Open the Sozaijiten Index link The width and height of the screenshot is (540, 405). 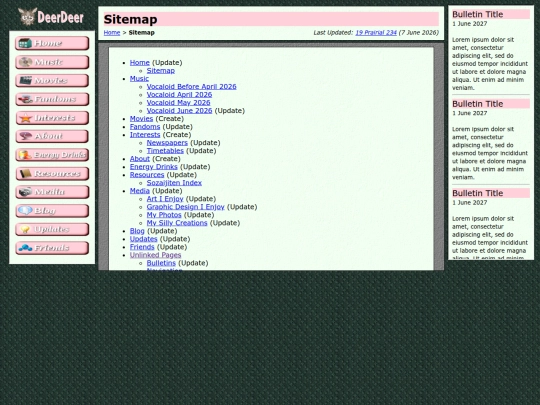(x=174, y=183)
